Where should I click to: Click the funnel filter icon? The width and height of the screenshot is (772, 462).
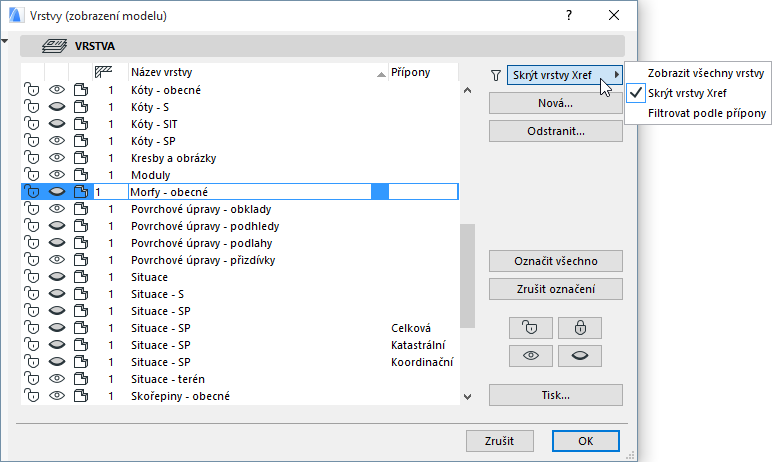point(495,75)
